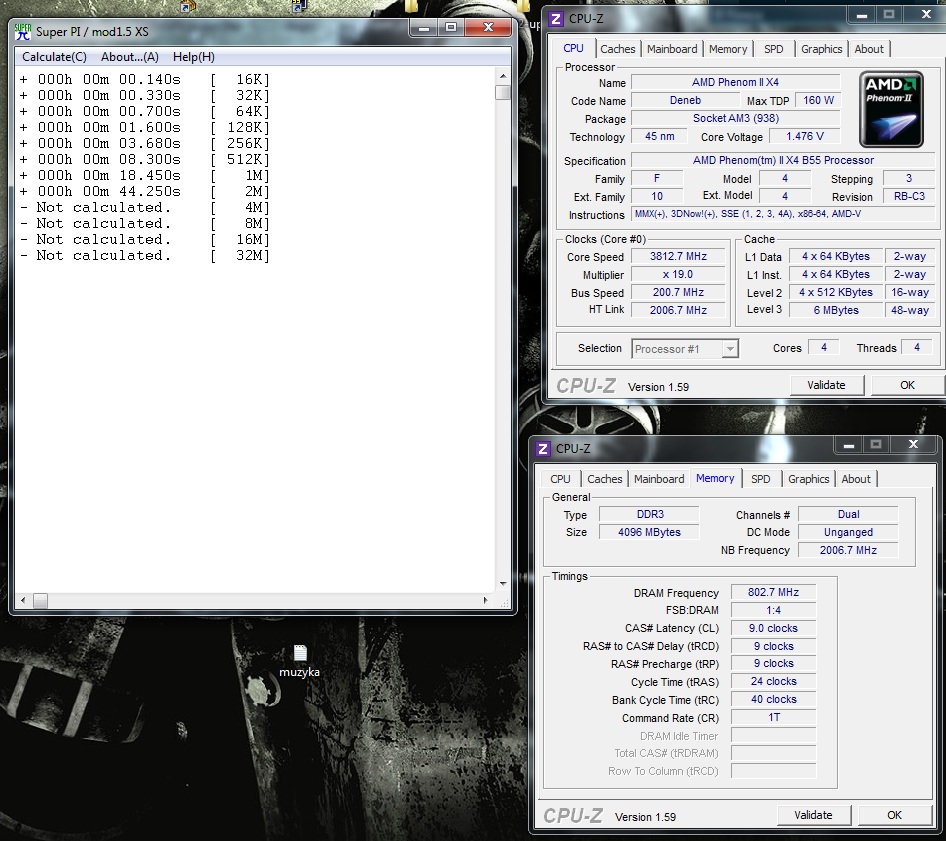The height and width of the screenshot is (841, 946).
Task: Select Memory tab in lower CPU-Z window
Action: (x=715, y=478)
